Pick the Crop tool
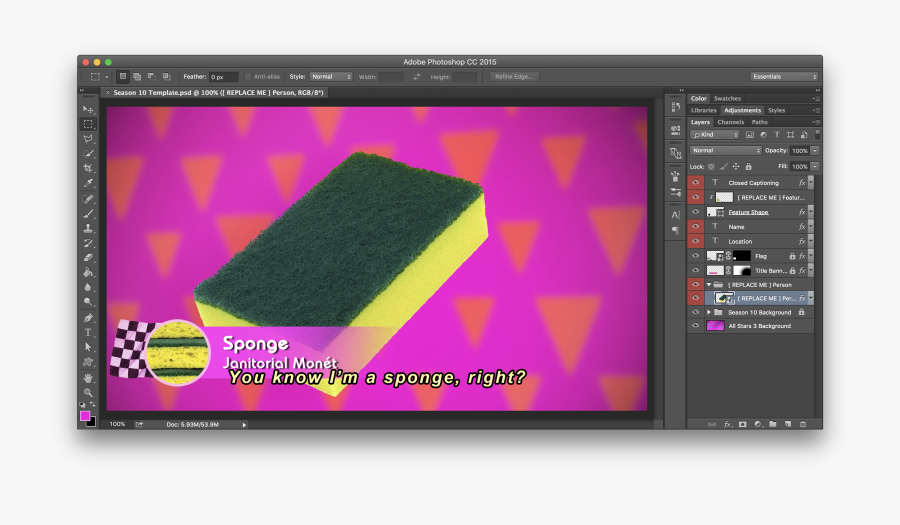This screenshot has width=900, height=525. point(88,168)
